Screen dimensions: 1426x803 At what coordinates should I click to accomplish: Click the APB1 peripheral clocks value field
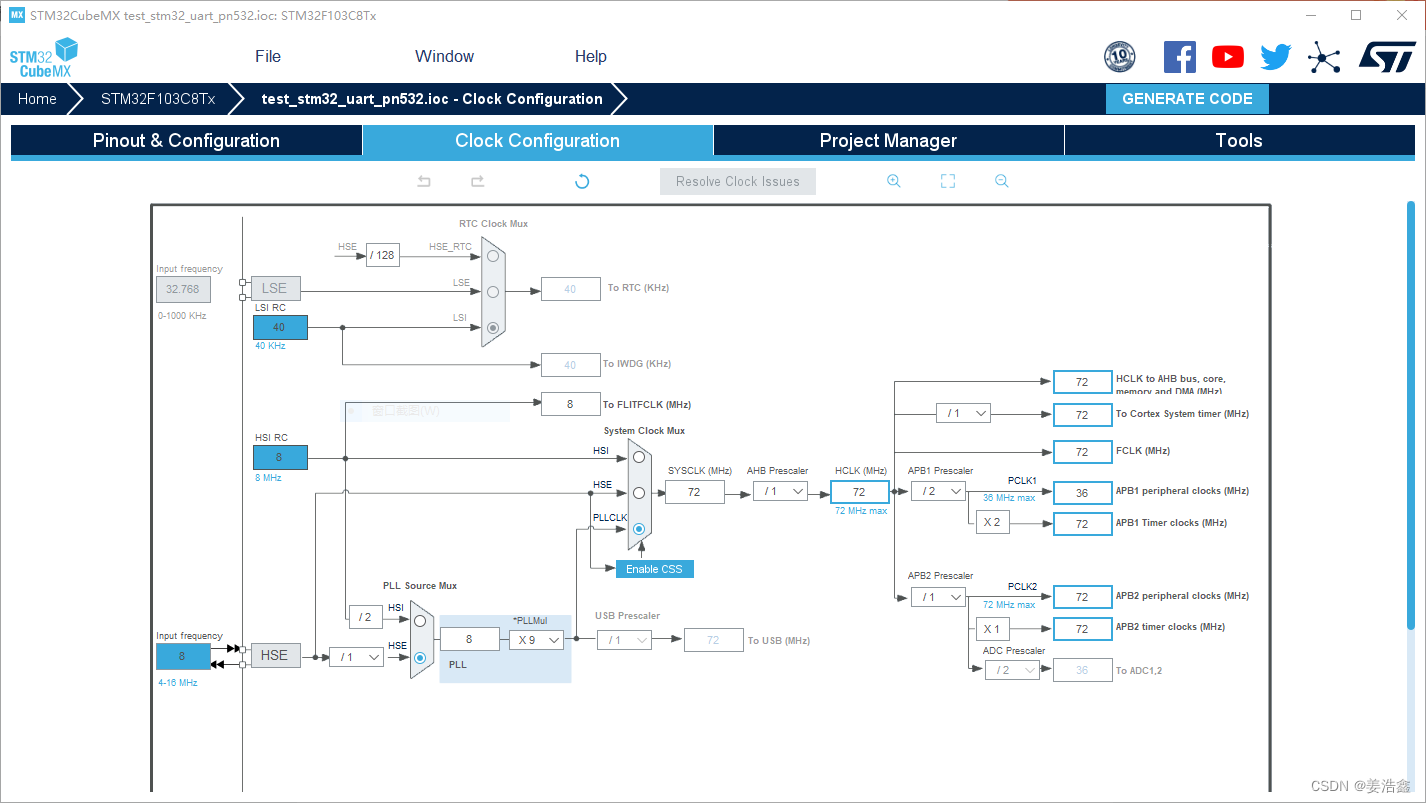coord(1082,493)
